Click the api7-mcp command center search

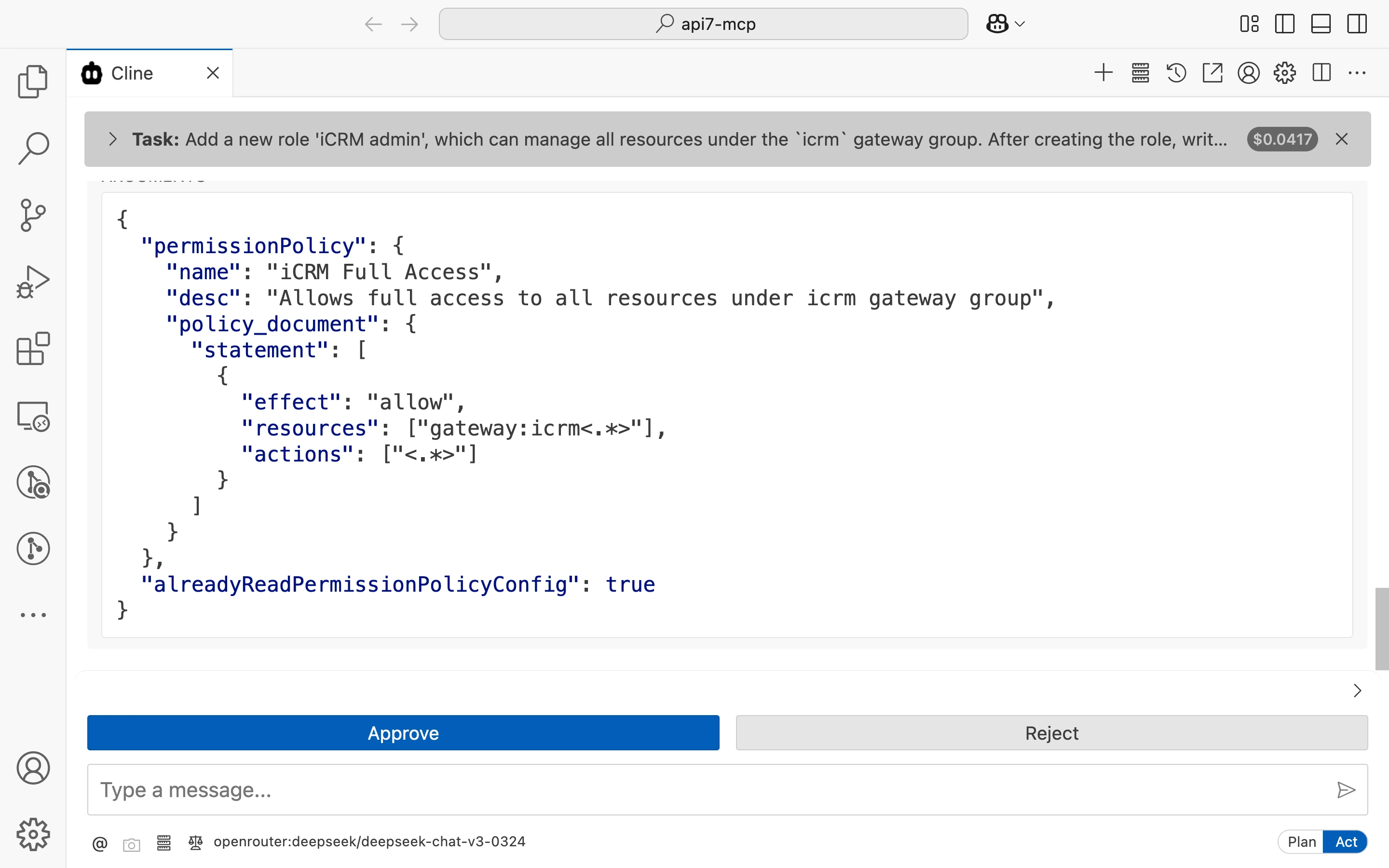(703, 24)
